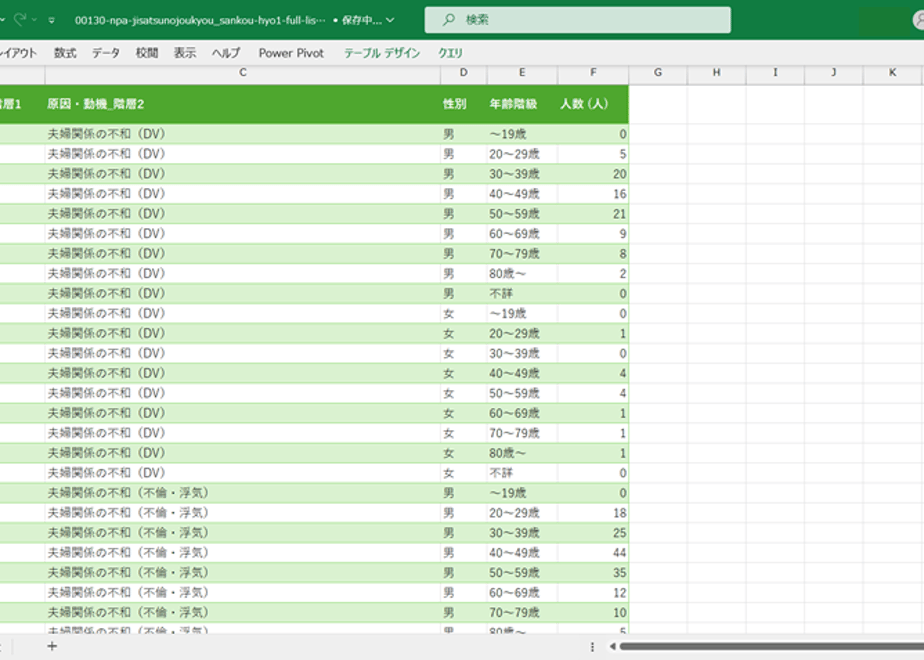The width and height of the screenshot is (924, 660).
Task: Select 不詳 in the female DV row
Action: 522,473
